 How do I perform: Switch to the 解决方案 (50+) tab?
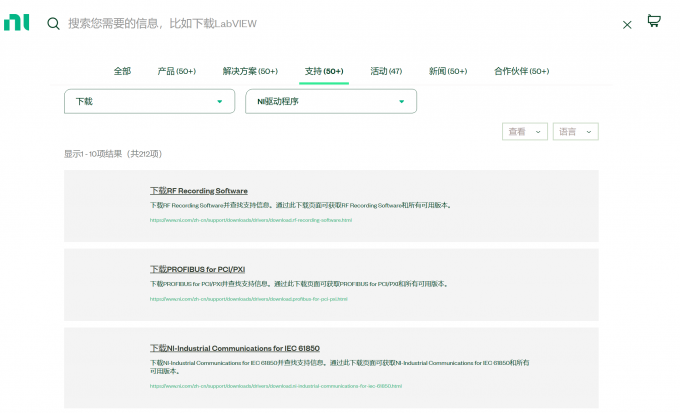(x=250, y=71)
